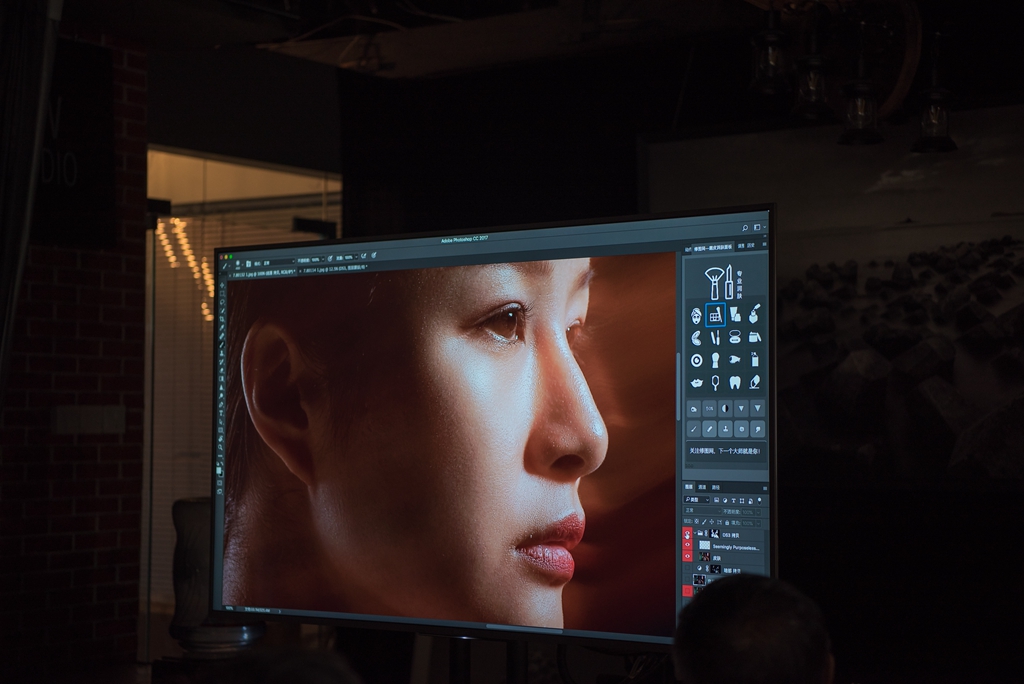The image size is (1024, 684).
Task: Click the tooth whitening icon
Action: point(735,382)
